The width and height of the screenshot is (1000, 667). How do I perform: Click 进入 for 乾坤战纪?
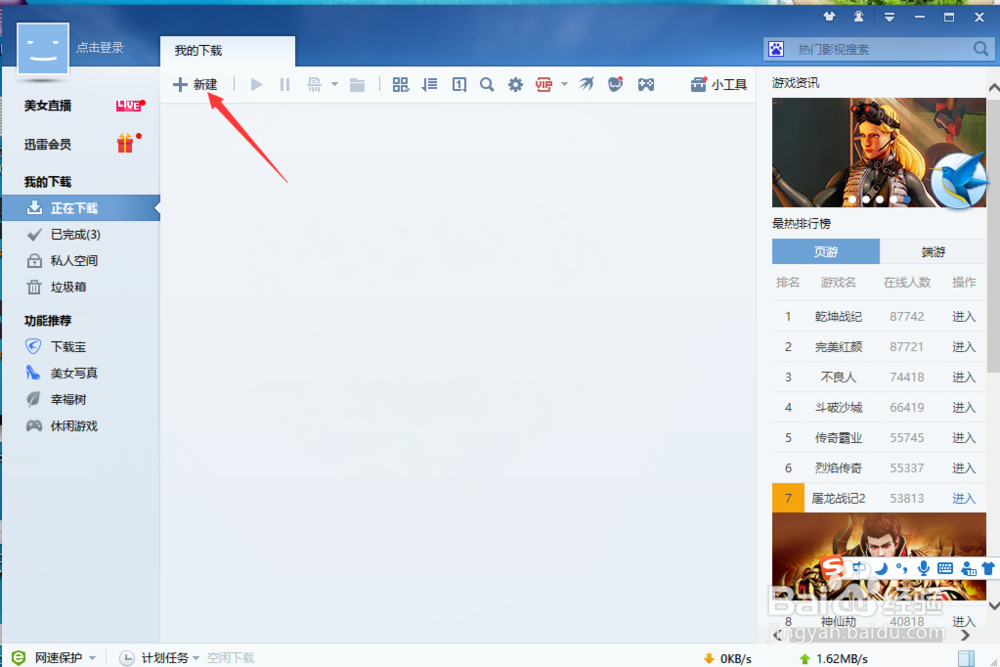coord(964,317)
